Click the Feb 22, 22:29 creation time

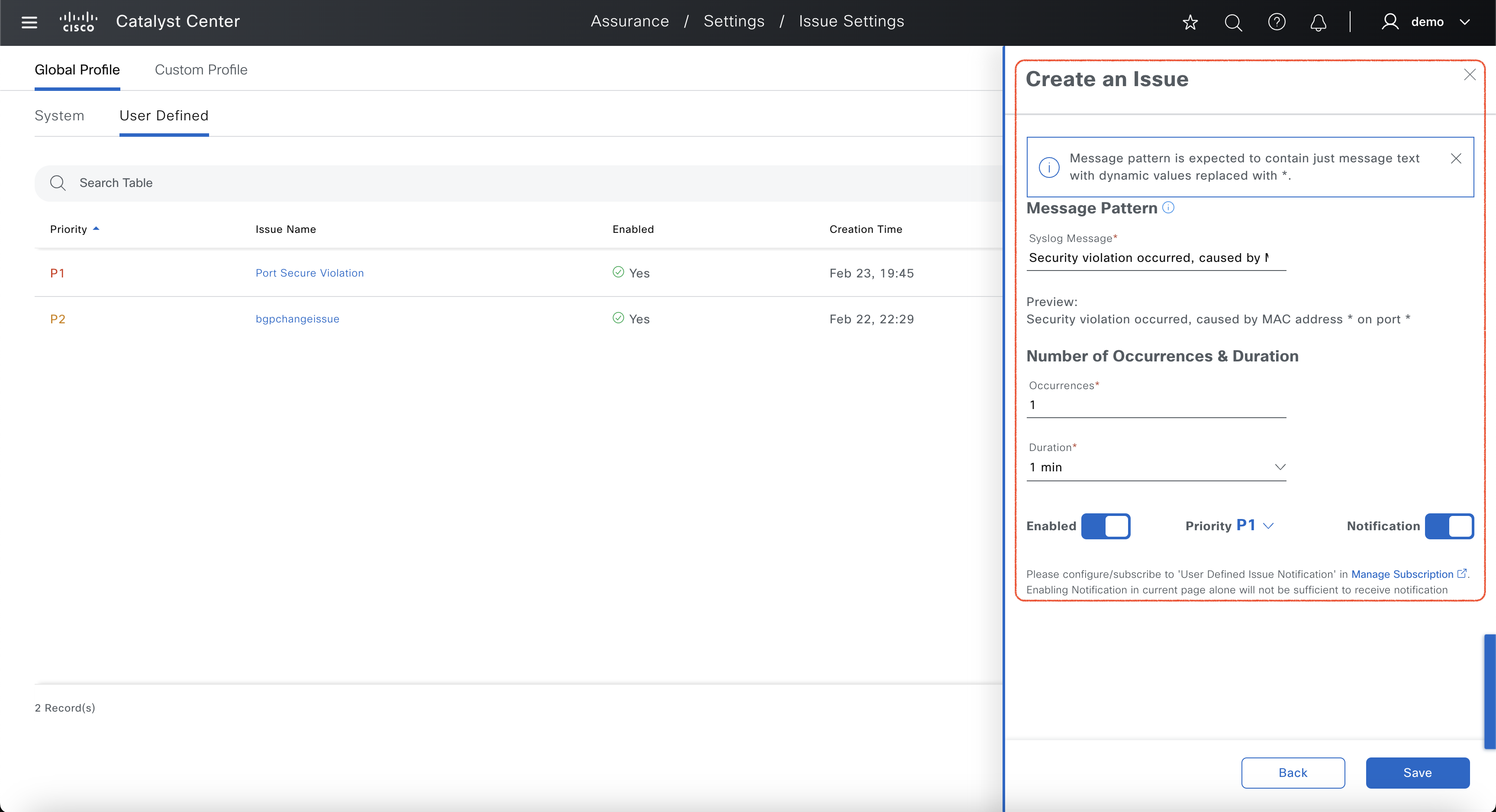tap(871, 319)
